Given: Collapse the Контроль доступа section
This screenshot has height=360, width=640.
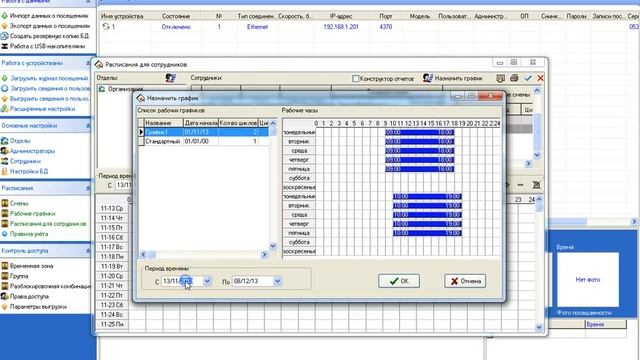Looking at the screenshot, I should [x=88, y=251].
